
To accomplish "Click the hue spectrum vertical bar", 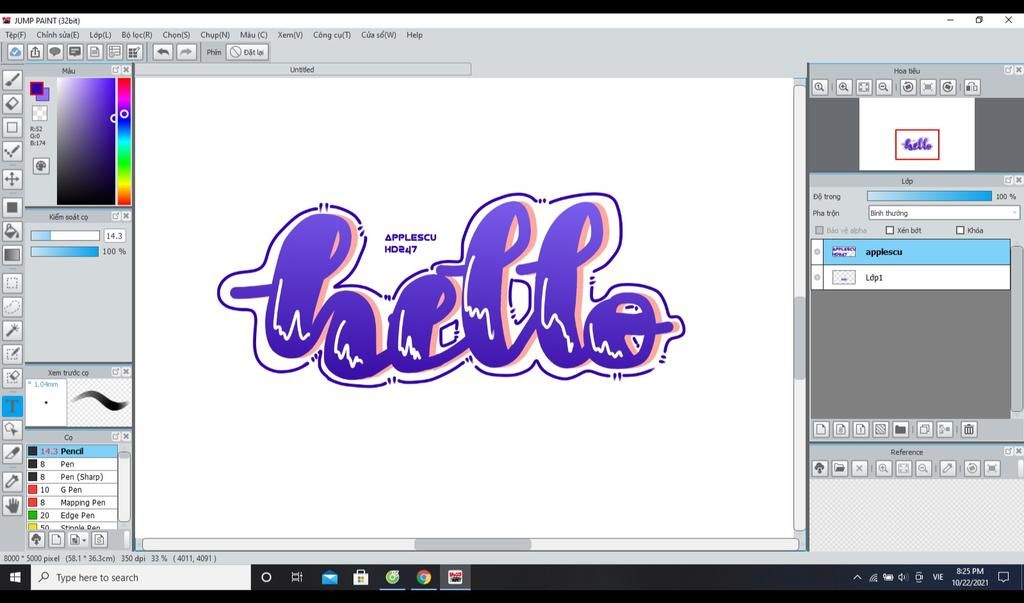I will click(124, 141).
